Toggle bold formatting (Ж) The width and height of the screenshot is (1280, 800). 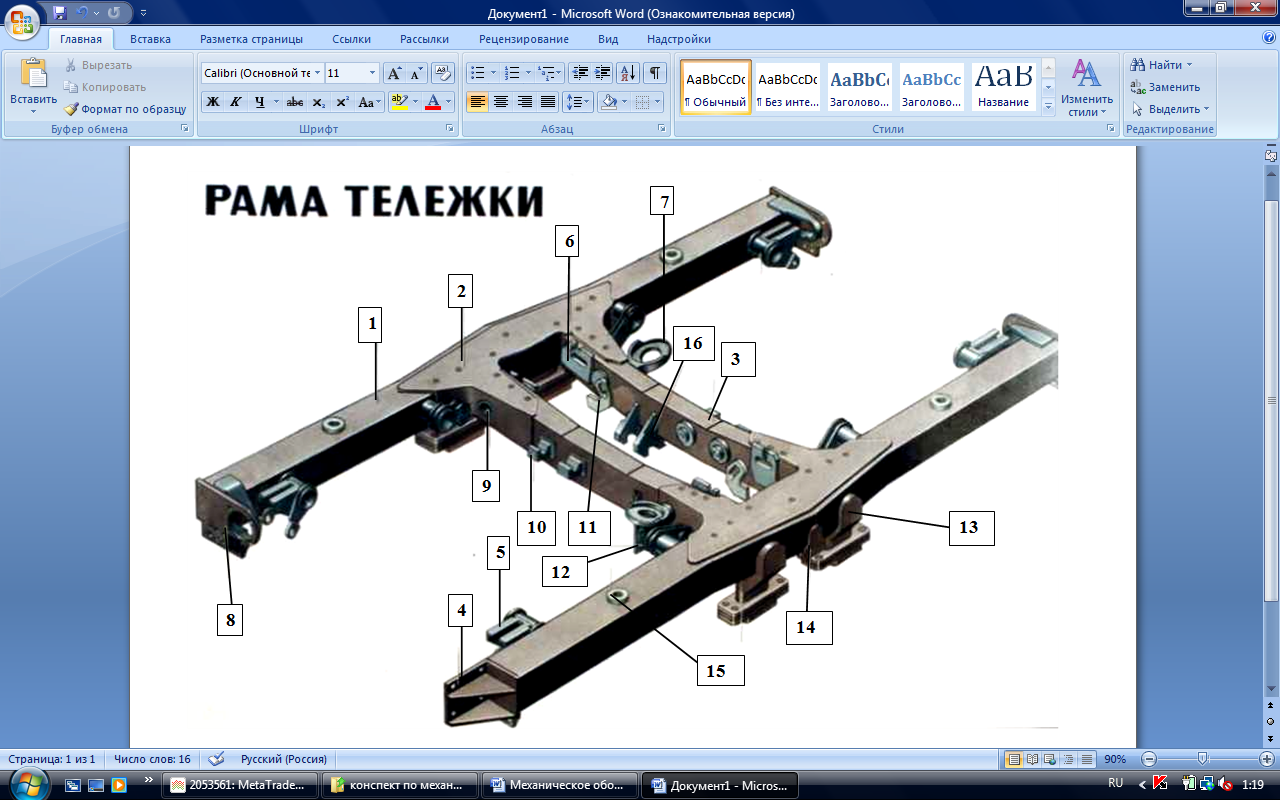pos(212,102)
